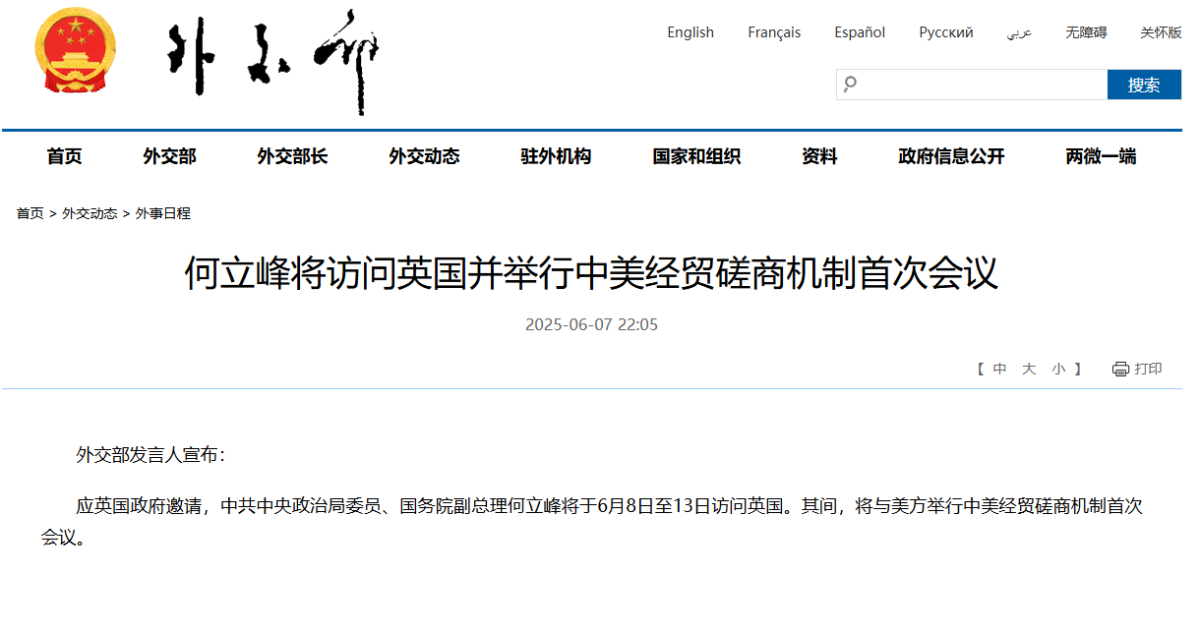Viewport: 1200px width, 630px height.
Task: Click the 外交部 calligraphy logo
Action: [x=272, y=62]
